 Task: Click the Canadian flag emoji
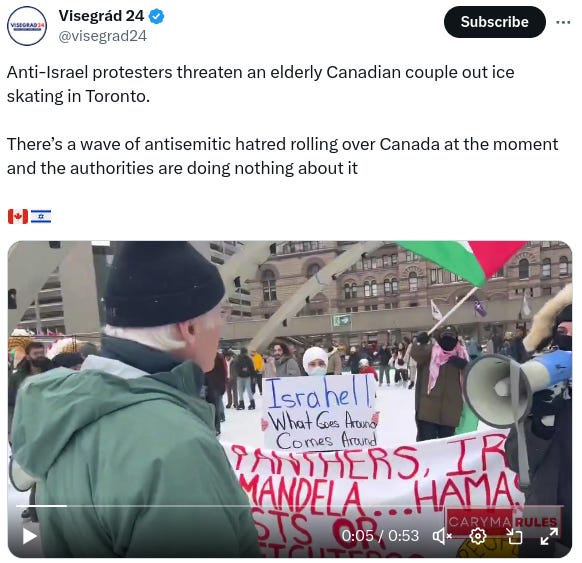(x=18, y=216)
